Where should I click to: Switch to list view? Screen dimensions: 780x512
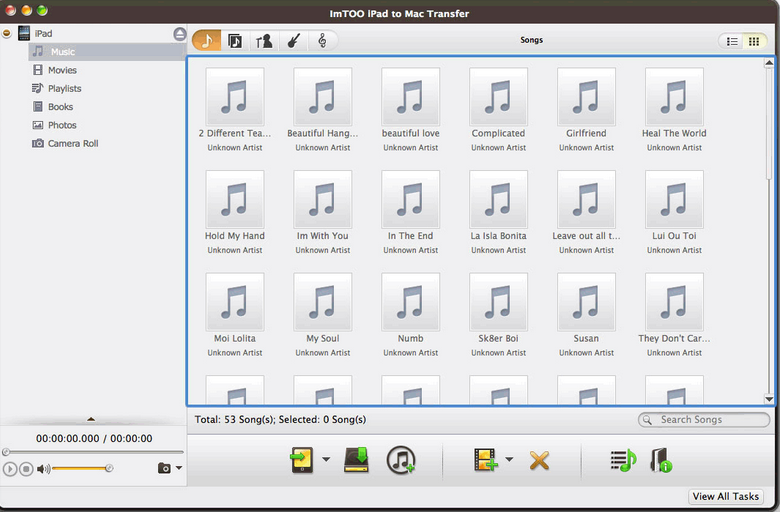pos(732,41)
